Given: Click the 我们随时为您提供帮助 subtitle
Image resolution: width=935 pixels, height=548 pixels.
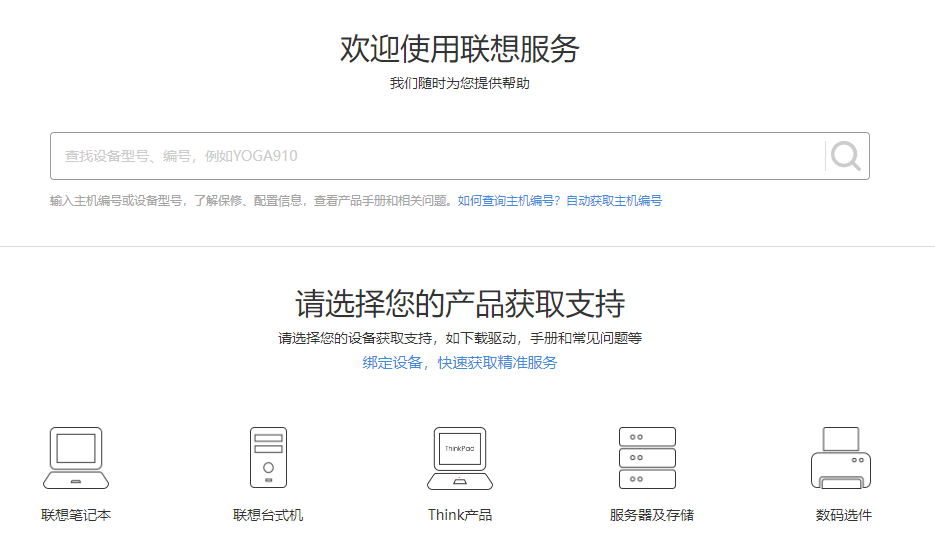Looking at the screenshot, I should click(x=460, y=84).
